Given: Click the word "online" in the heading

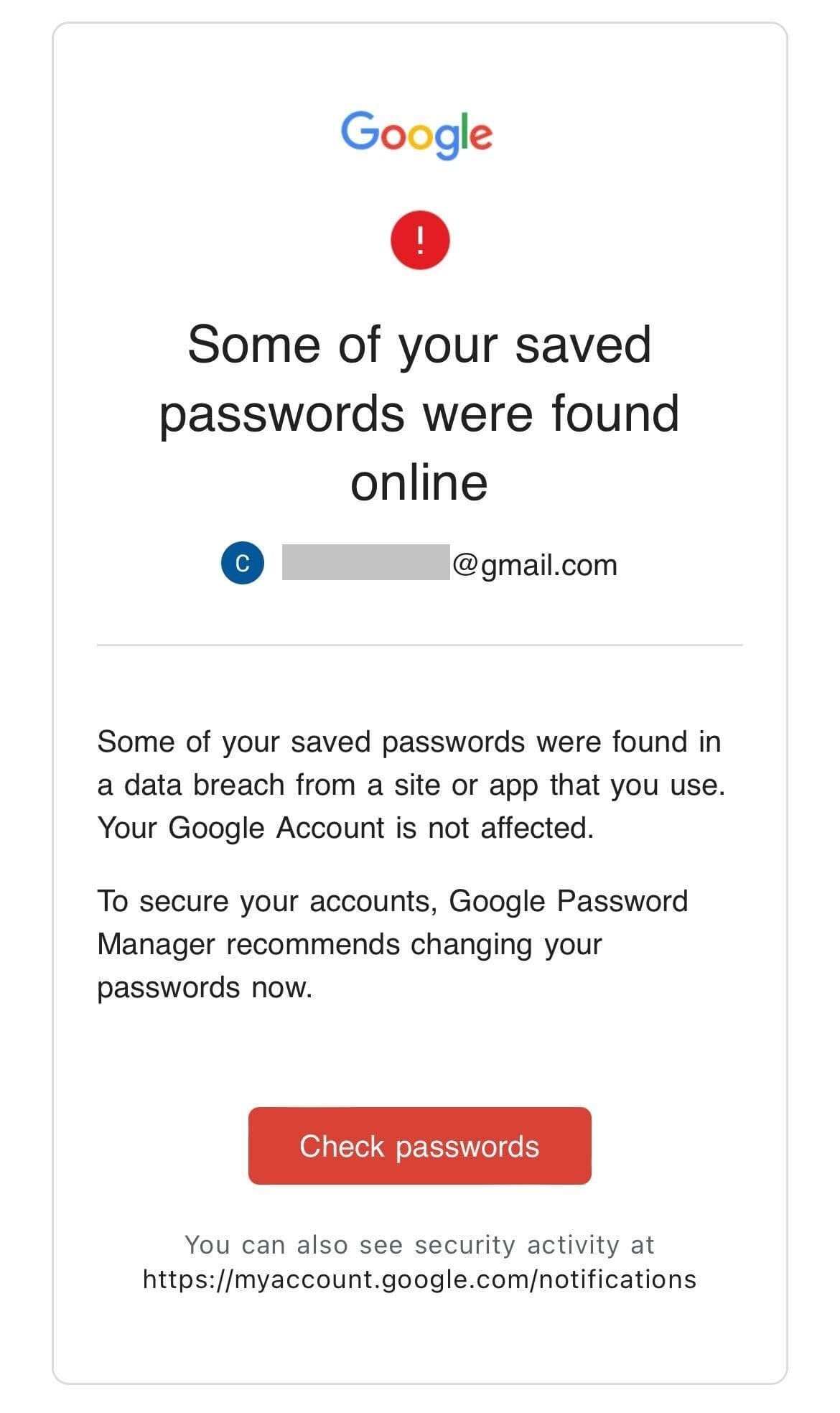Looking at the screenshot, I should [x=419, y=482].
